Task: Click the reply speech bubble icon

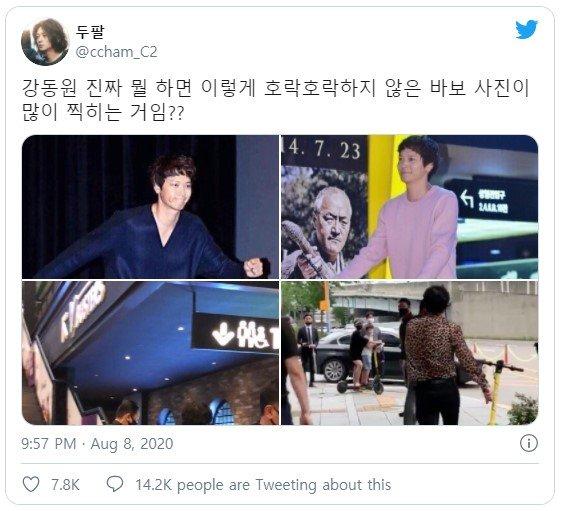Action: pyautogui.click(x=115, y=484)
